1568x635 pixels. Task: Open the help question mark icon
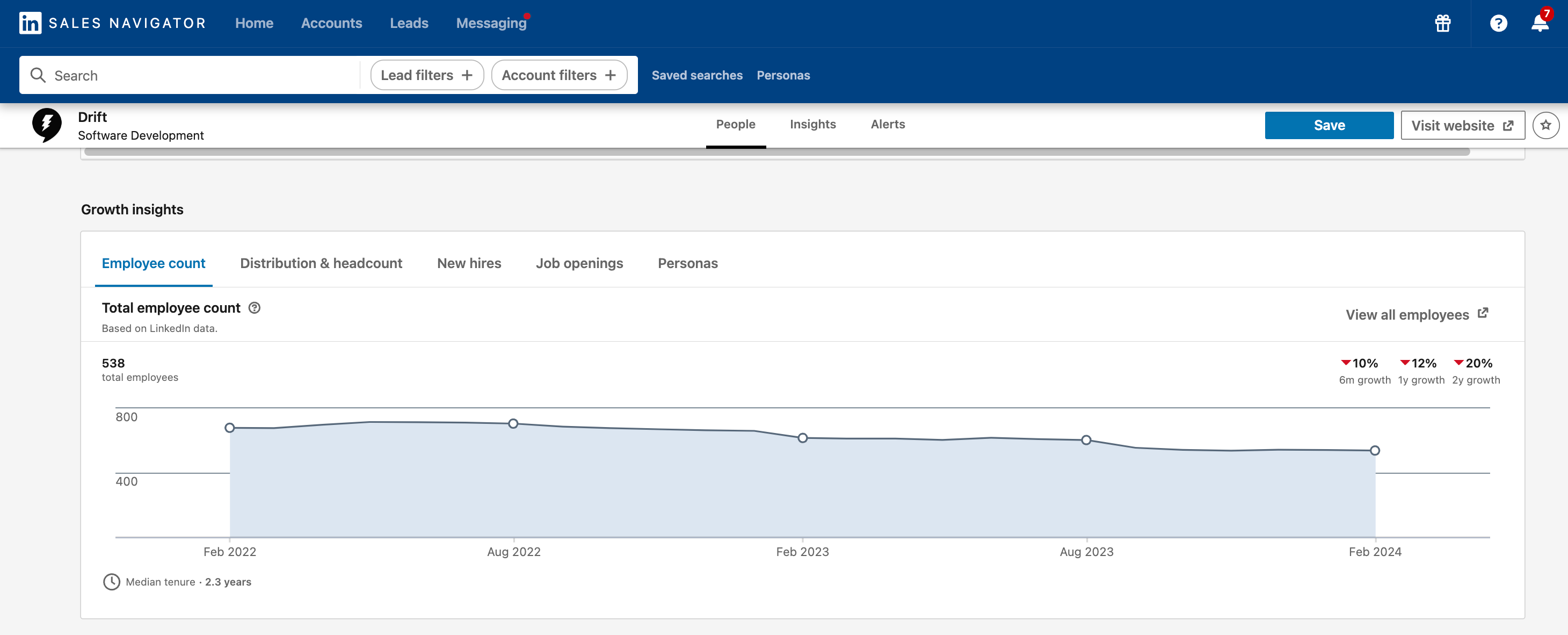point(1498,24)
